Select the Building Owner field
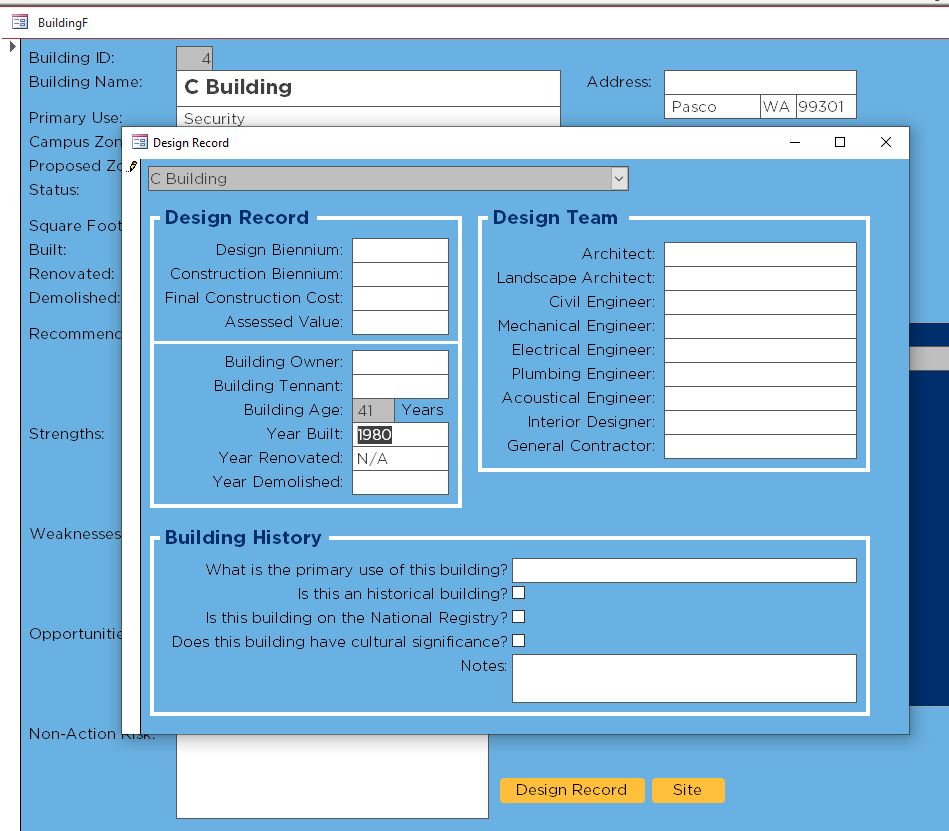Screen dimensions: 949x831 coord(400,362)
